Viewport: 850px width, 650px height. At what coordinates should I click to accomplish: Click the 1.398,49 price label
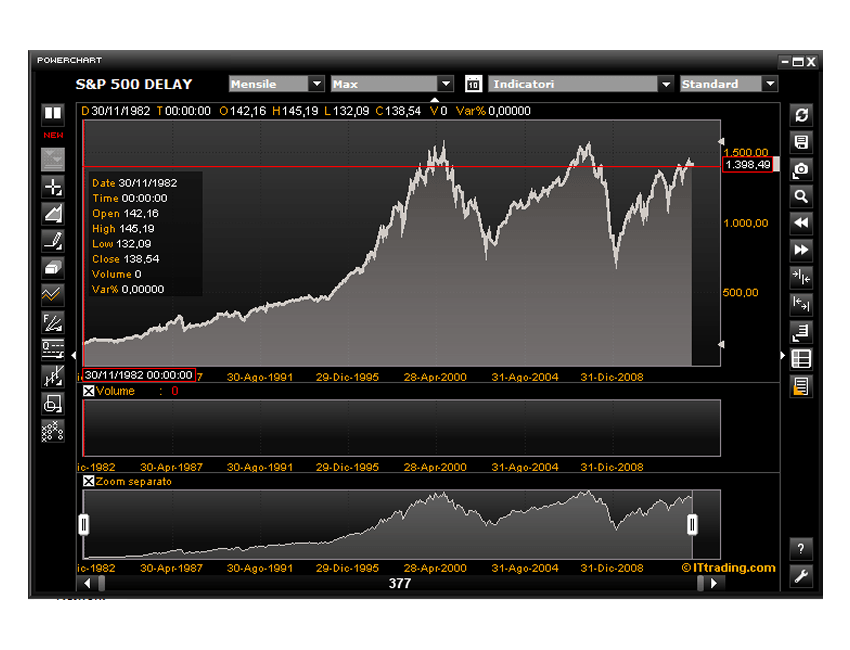coord(748,165)
